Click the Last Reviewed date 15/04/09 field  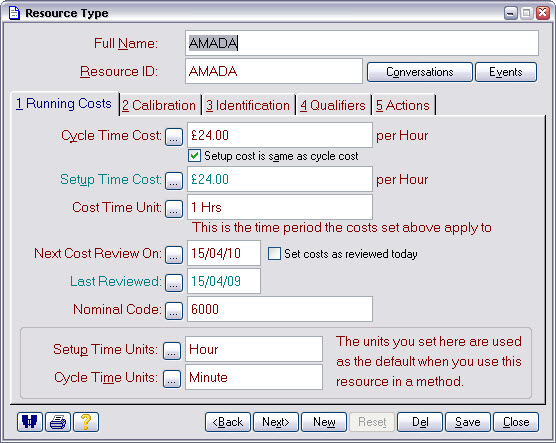coord(224,281)
